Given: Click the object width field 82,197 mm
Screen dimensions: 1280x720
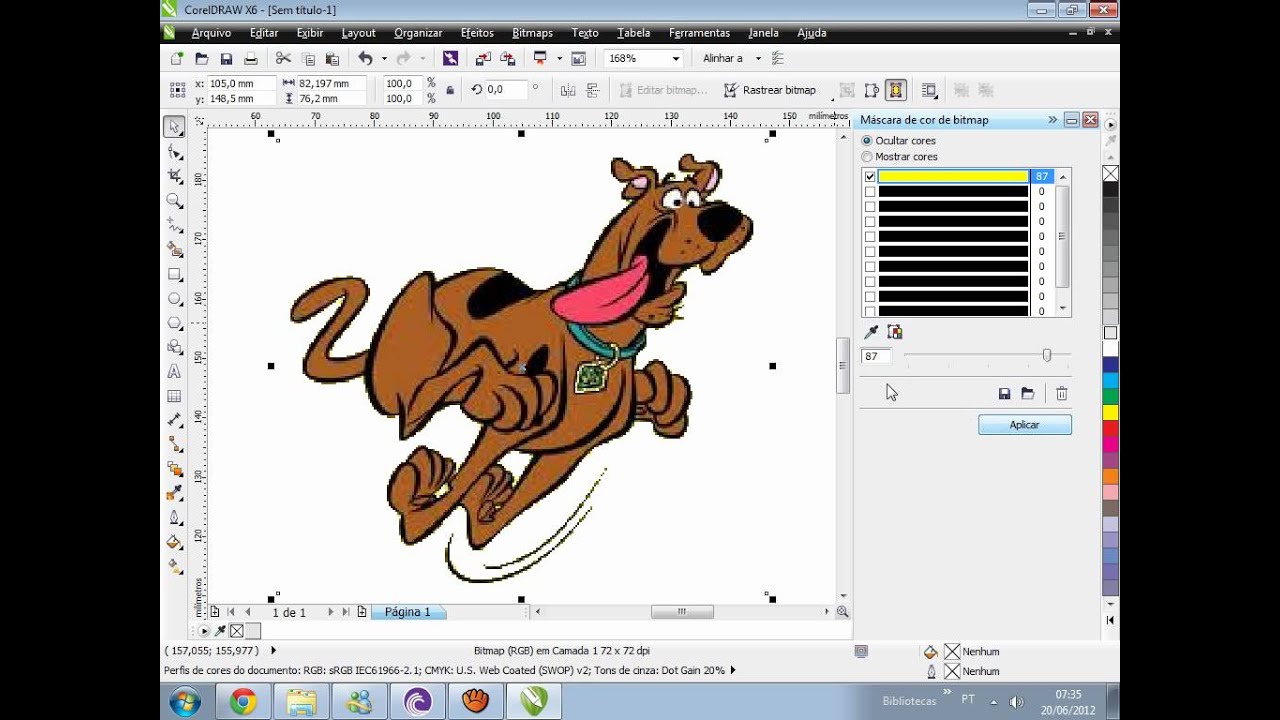Looking at the screenshot, I should (330, 83).
